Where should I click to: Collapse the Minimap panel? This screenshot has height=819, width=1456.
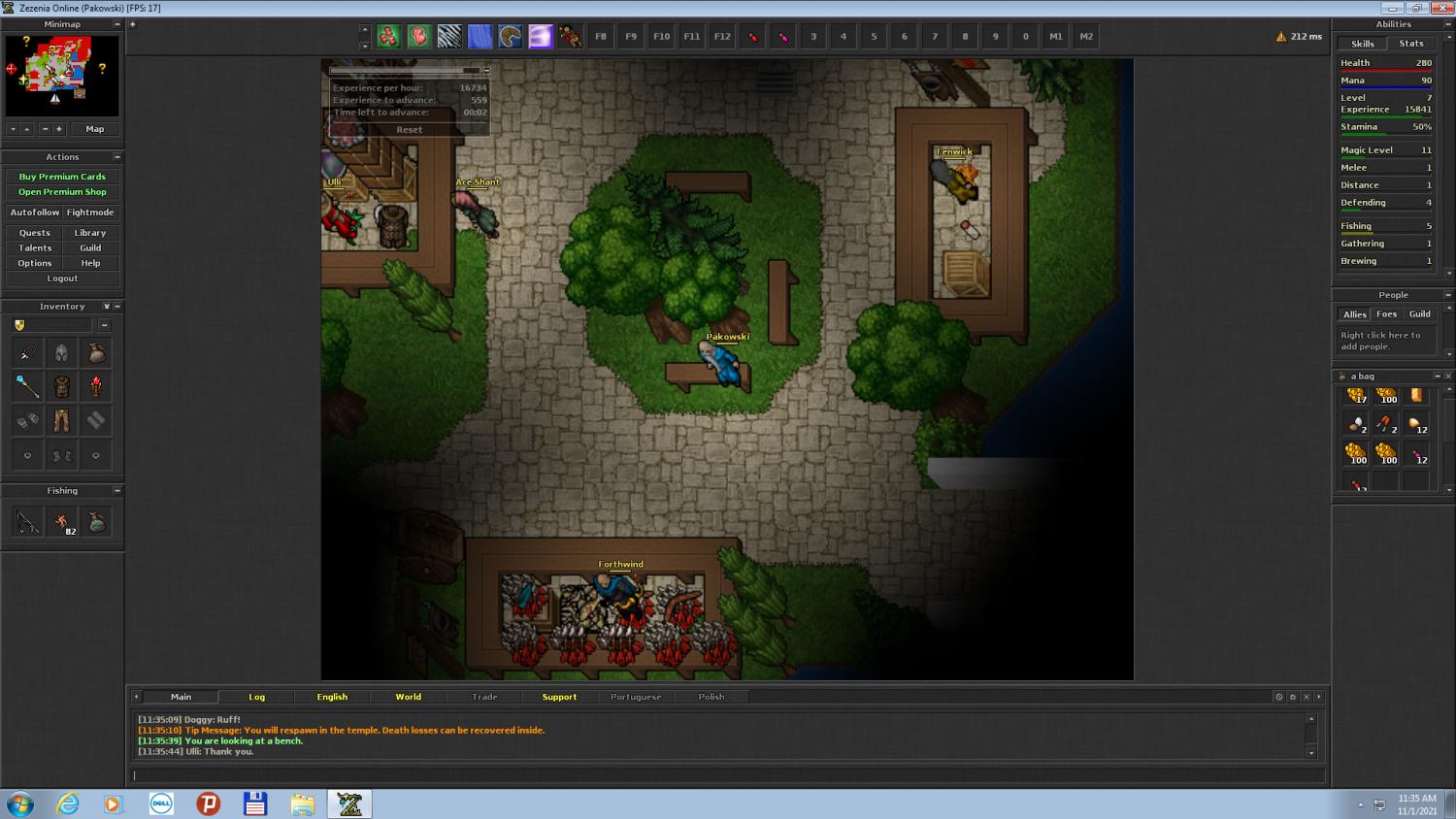(x=117, y=24)
